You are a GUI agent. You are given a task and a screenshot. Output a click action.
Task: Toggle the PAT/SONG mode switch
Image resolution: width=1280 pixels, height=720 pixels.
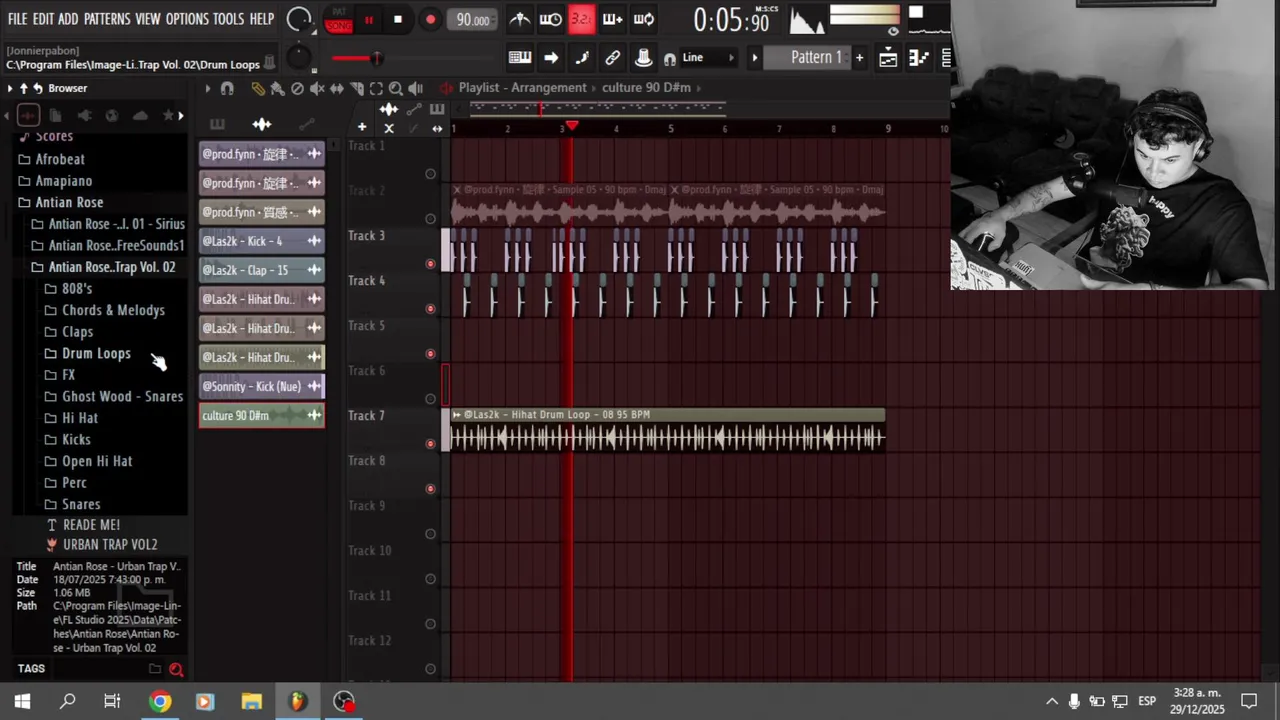(339, 19)
